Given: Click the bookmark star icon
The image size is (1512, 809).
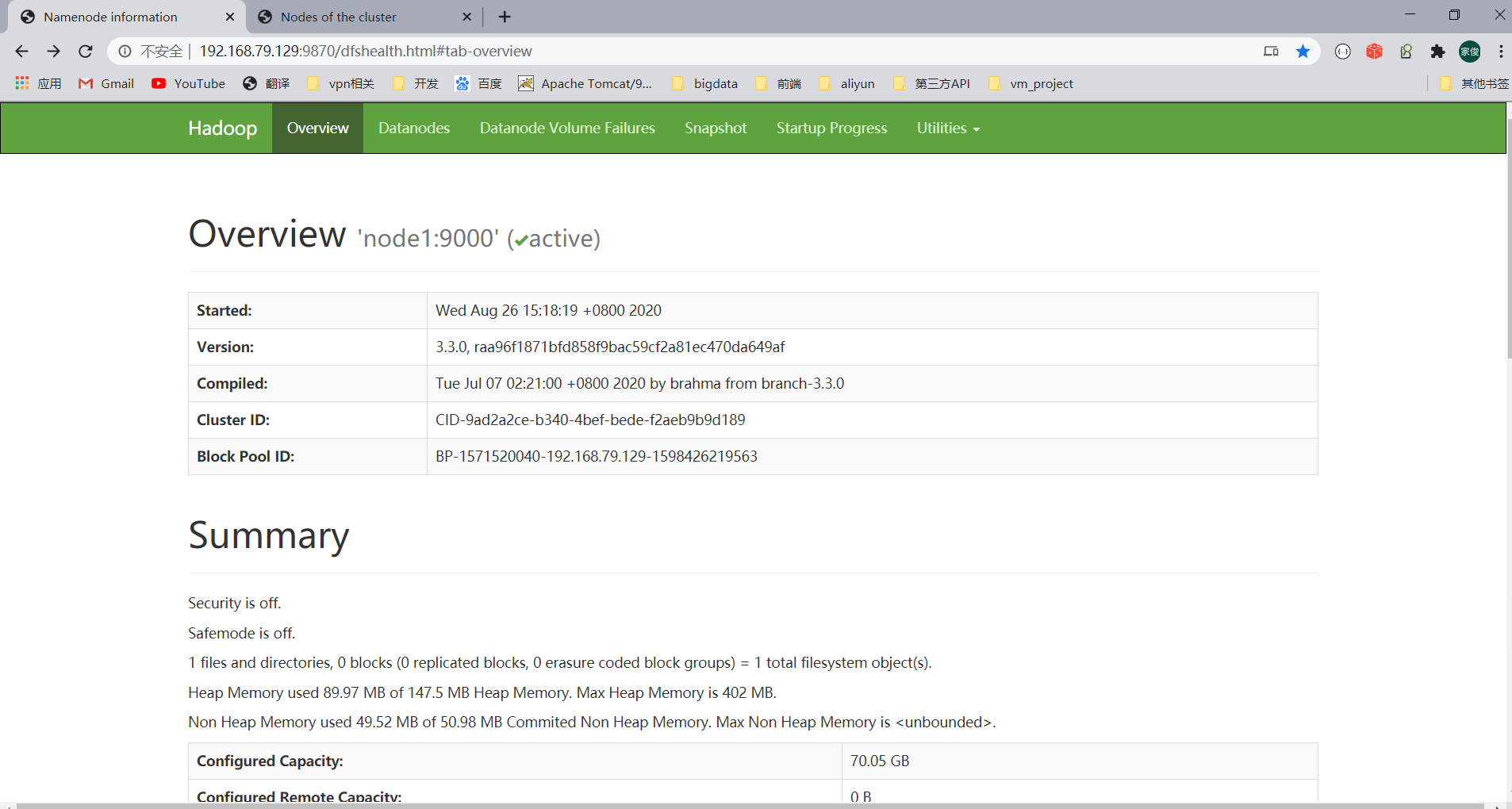Looking at the screenshot, I should click(x=1303, y=52).
